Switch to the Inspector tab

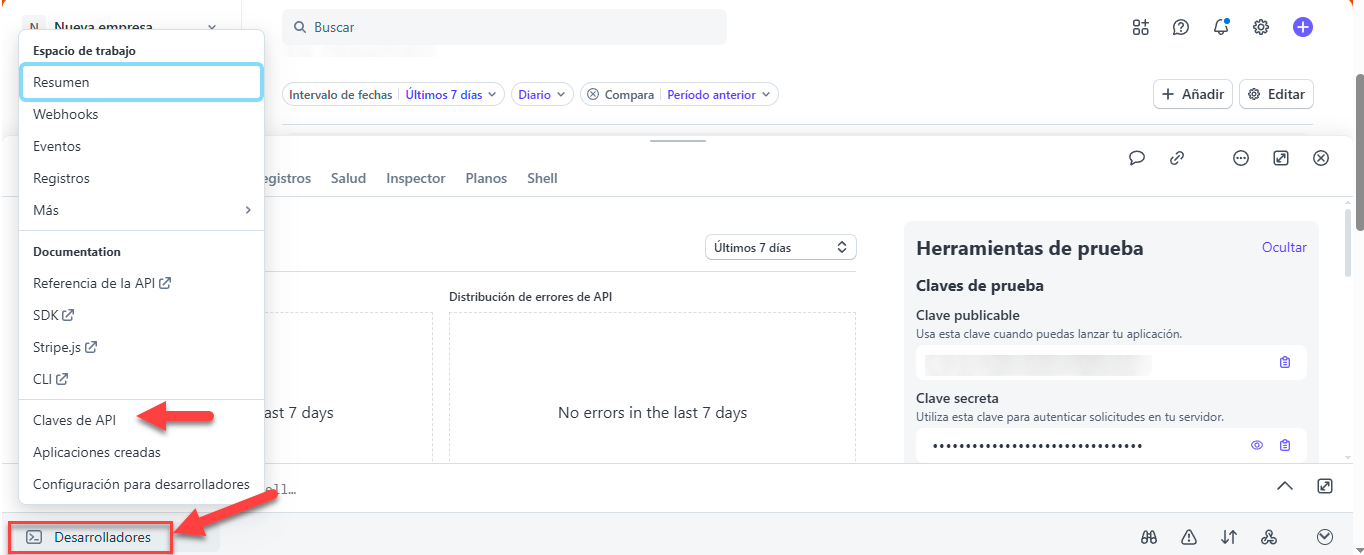[415, 178]
